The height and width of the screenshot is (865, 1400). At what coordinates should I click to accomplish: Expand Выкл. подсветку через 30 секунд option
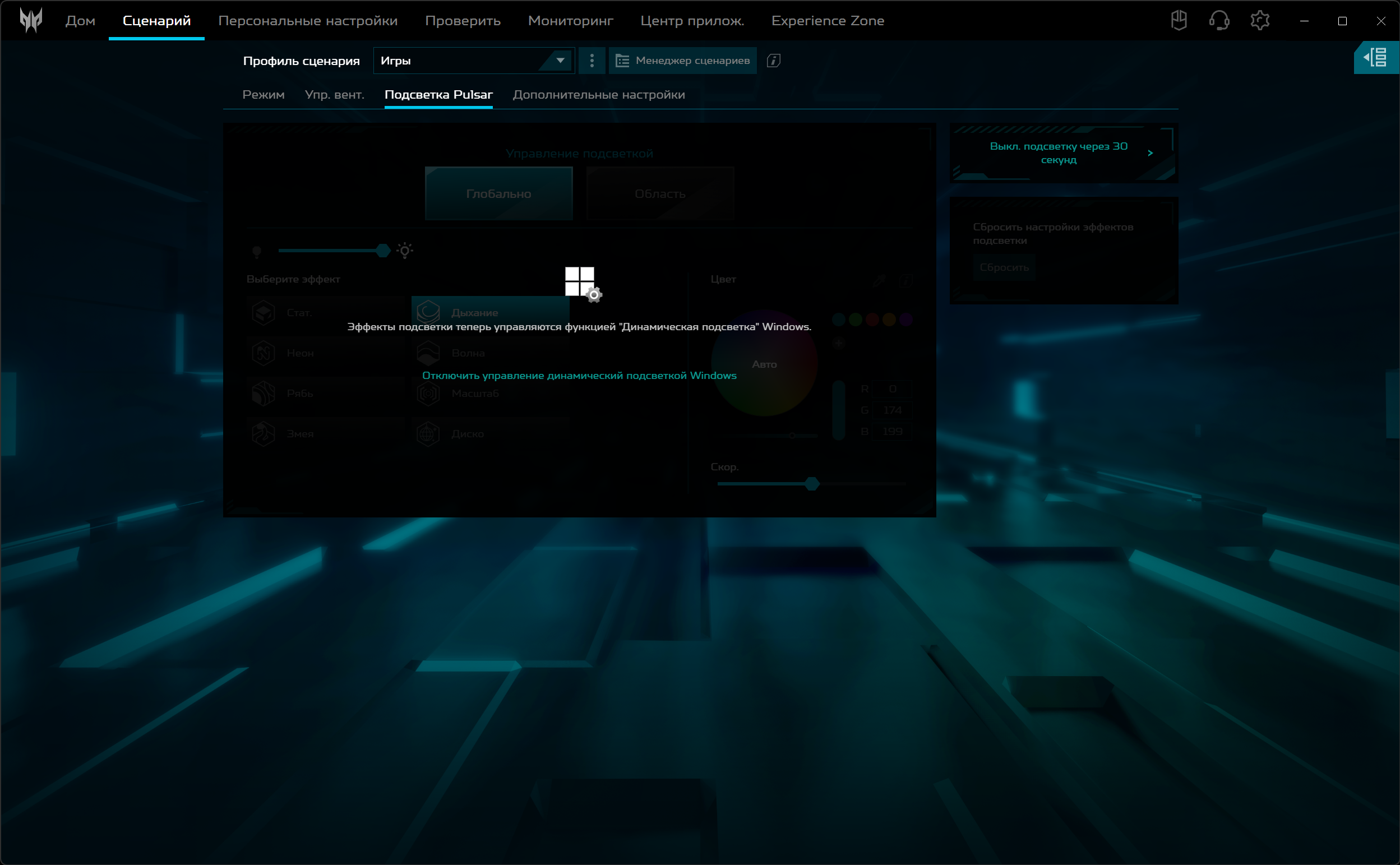point(1063,152)
